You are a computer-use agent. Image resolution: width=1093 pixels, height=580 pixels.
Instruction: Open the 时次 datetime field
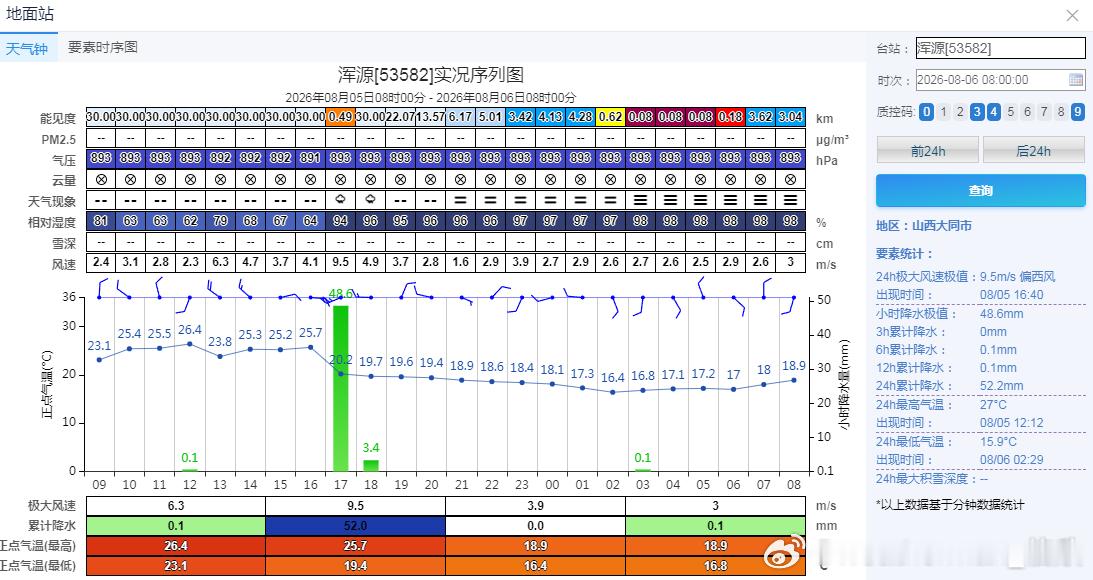coord(1000,79)
